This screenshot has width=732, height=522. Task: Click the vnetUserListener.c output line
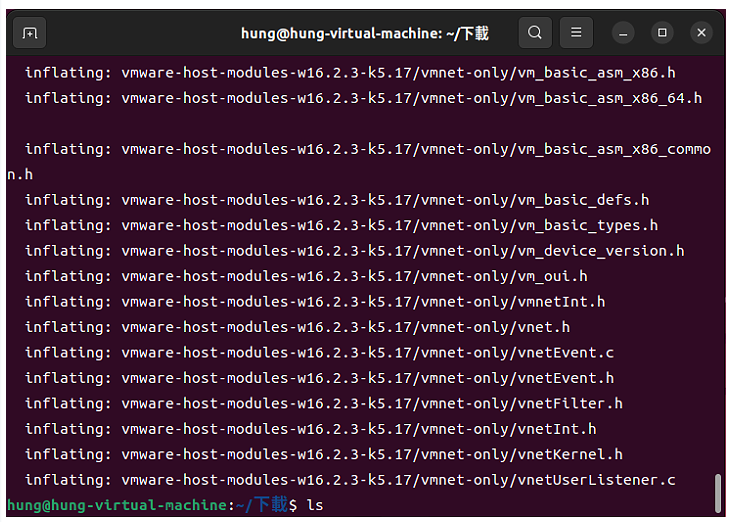(x=350, y=480)
